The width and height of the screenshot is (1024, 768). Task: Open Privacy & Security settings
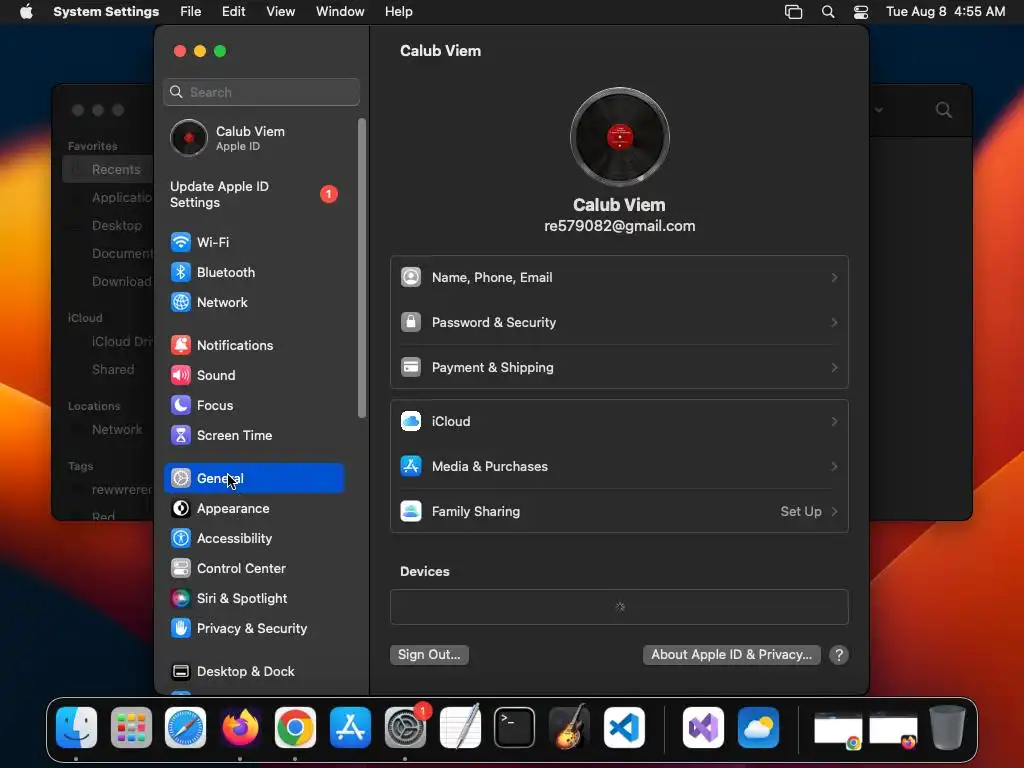coord(253,629)
